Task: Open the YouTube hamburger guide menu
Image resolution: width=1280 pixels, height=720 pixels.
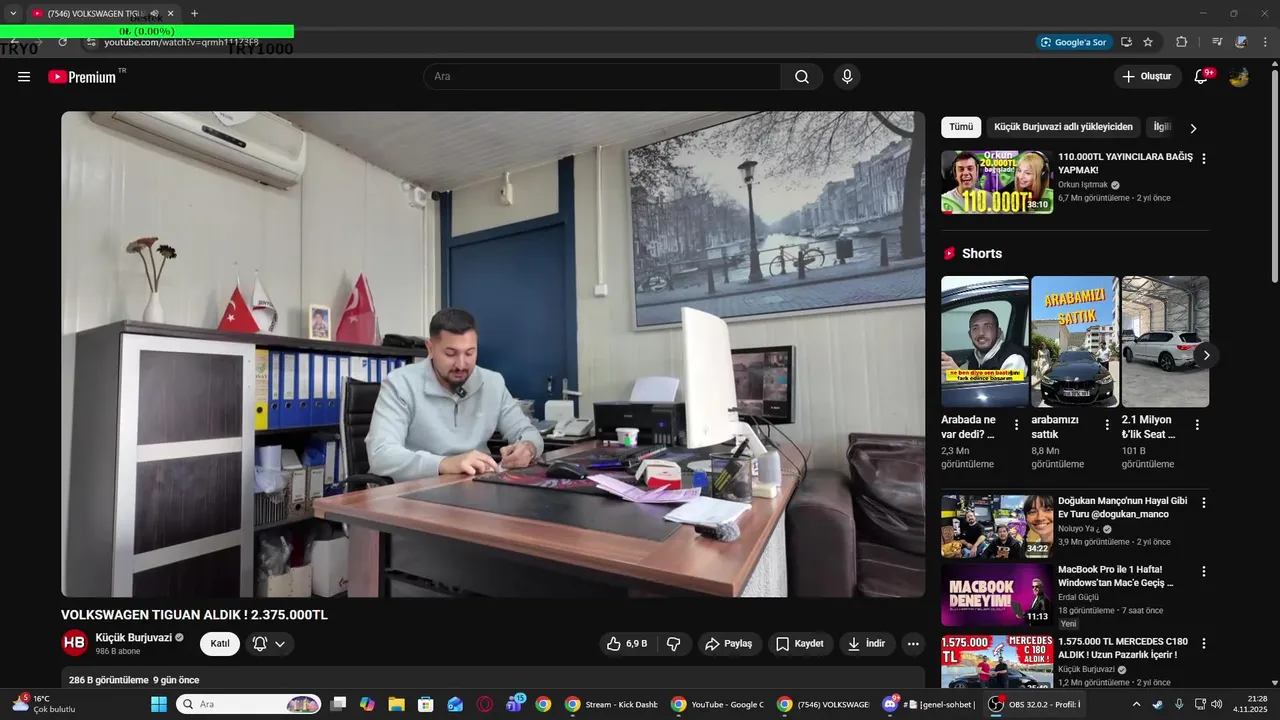Action: click(24, 77)
